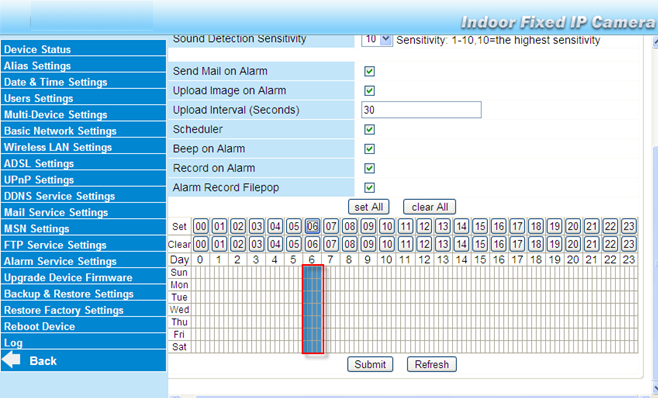Viewport: 658px width, 398px height.
Task: Select Reboot Device
Action: [83, 326]
